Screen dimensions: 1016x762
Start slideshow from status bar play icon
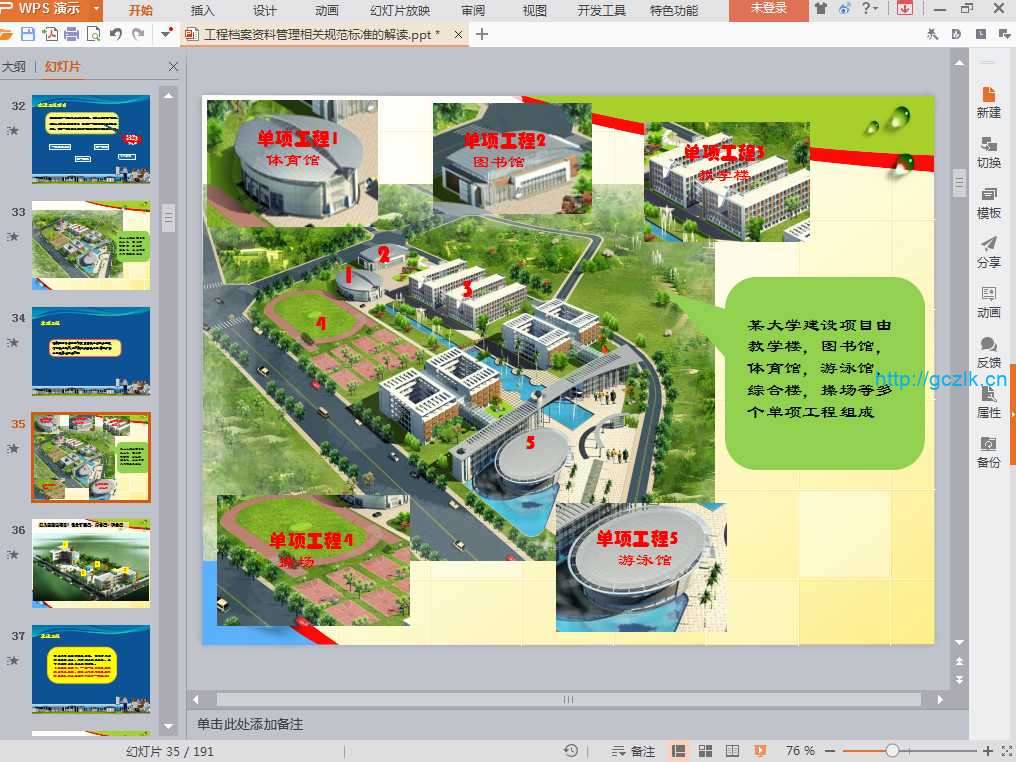pyautogui.click(x=760, y=751)
